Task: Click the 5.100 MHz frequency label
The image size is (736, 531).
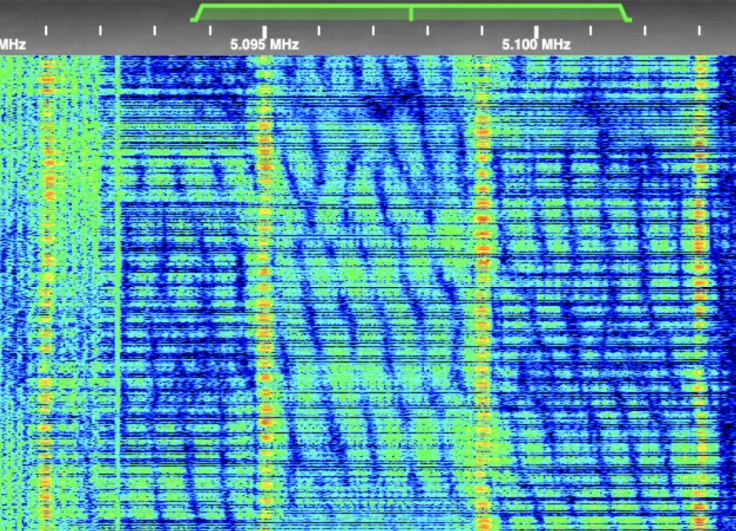Action: pyautogui.click(x=536, y=45)
